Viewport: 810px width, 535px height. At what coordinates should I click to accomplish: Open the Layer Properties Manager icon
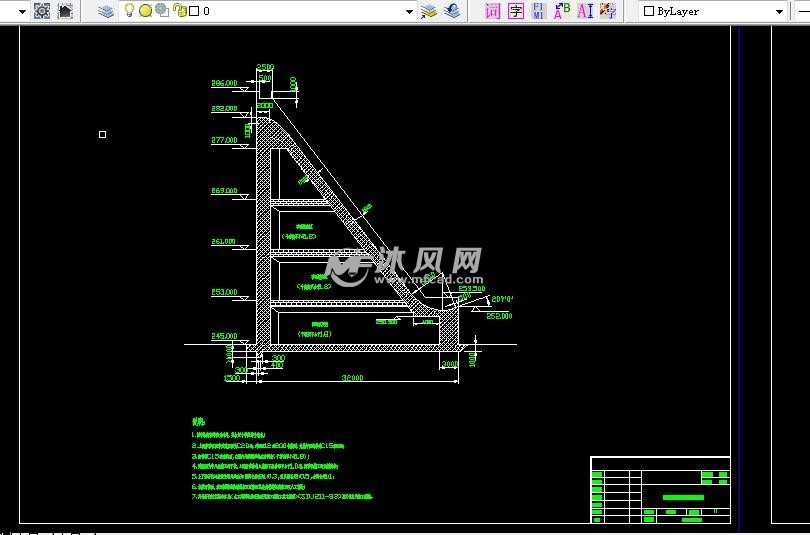point(106,11)
